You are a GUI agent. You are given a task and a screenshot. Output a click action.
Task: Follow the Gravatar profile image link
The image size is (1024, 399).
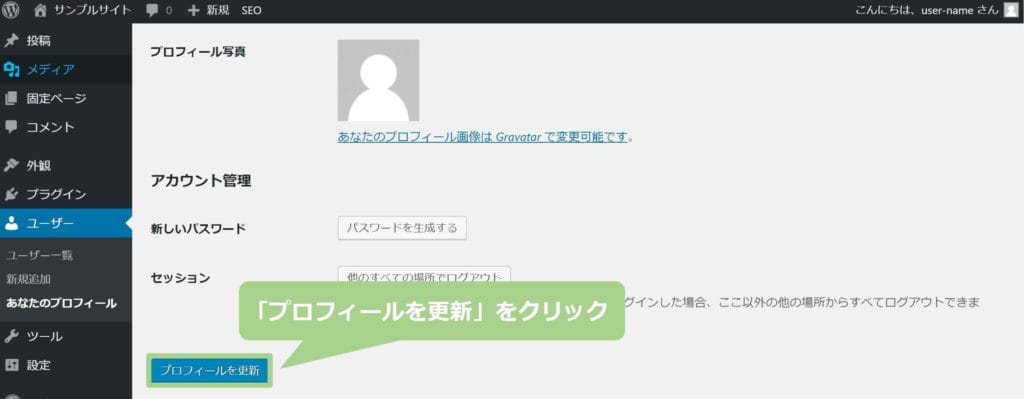pos(483,137)
